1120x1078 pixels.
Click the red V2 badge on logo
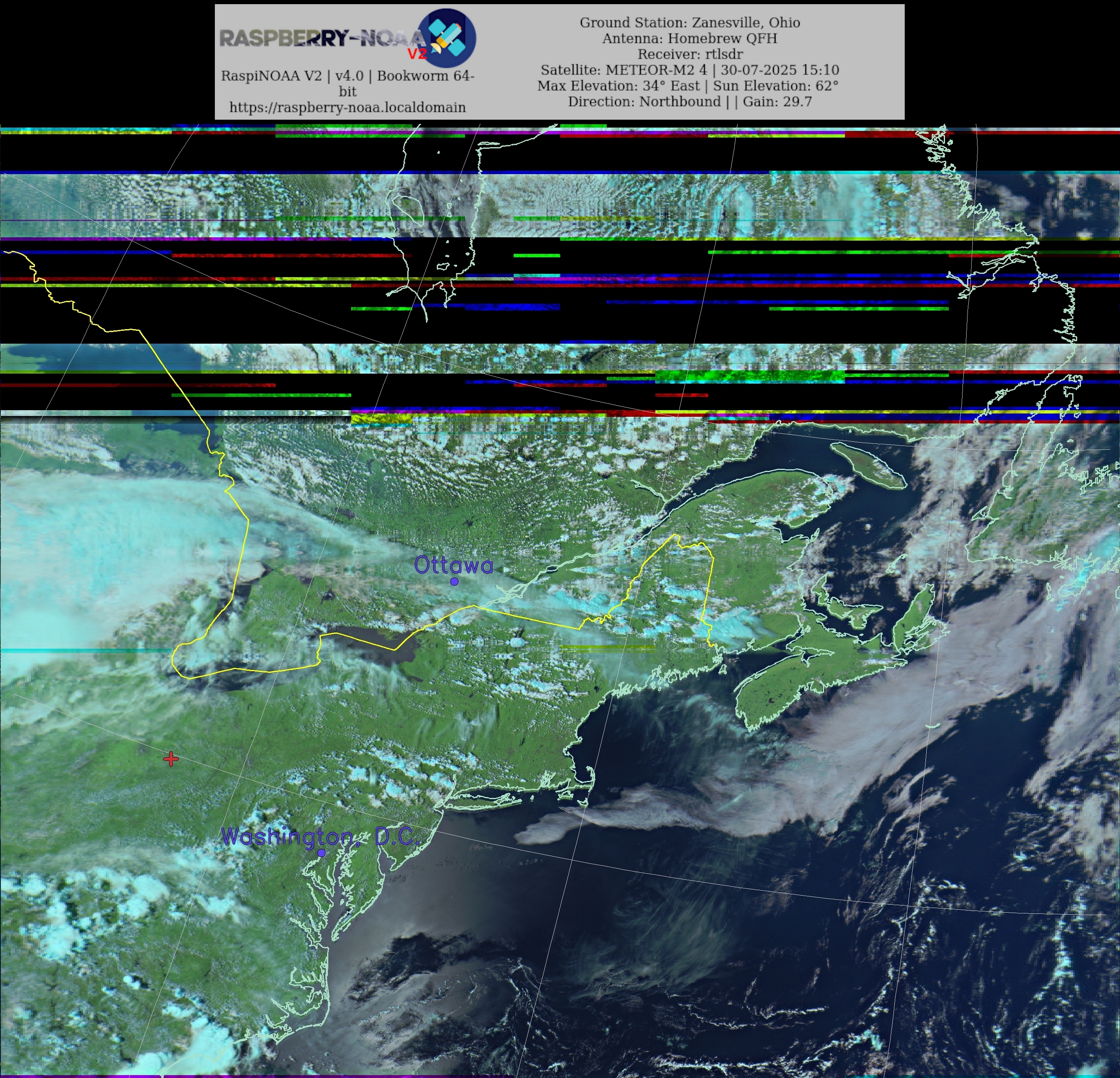(x=417, y=54)
